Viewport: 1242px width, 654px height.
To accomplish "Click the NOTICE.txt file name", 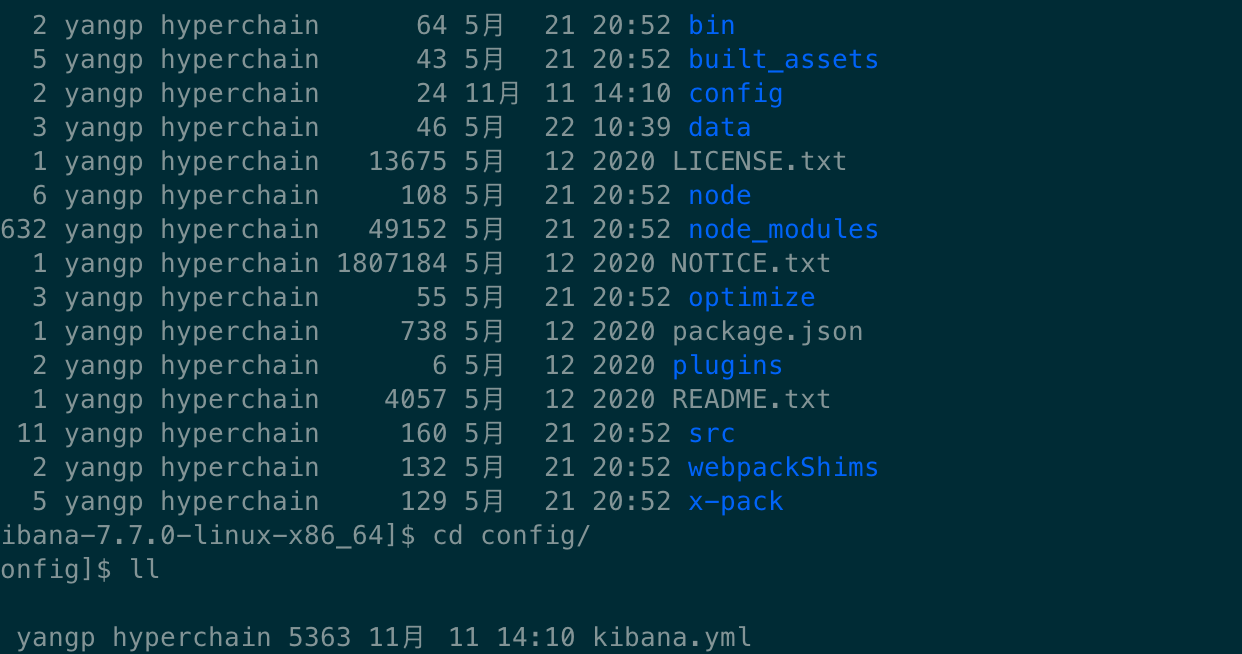I will coord(752,263).
